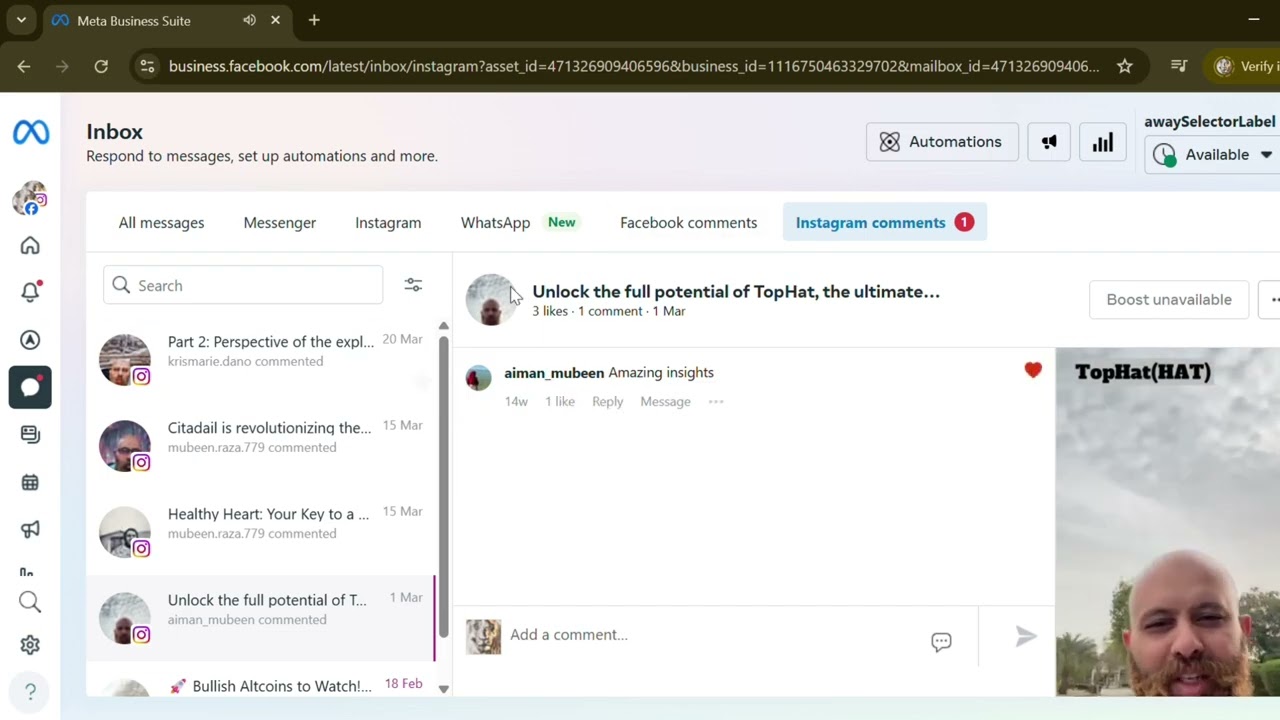This screenshot has width=1280, height=720.
Task: Switch to the WhatsApp tab
Action: [x=518, y=222]
